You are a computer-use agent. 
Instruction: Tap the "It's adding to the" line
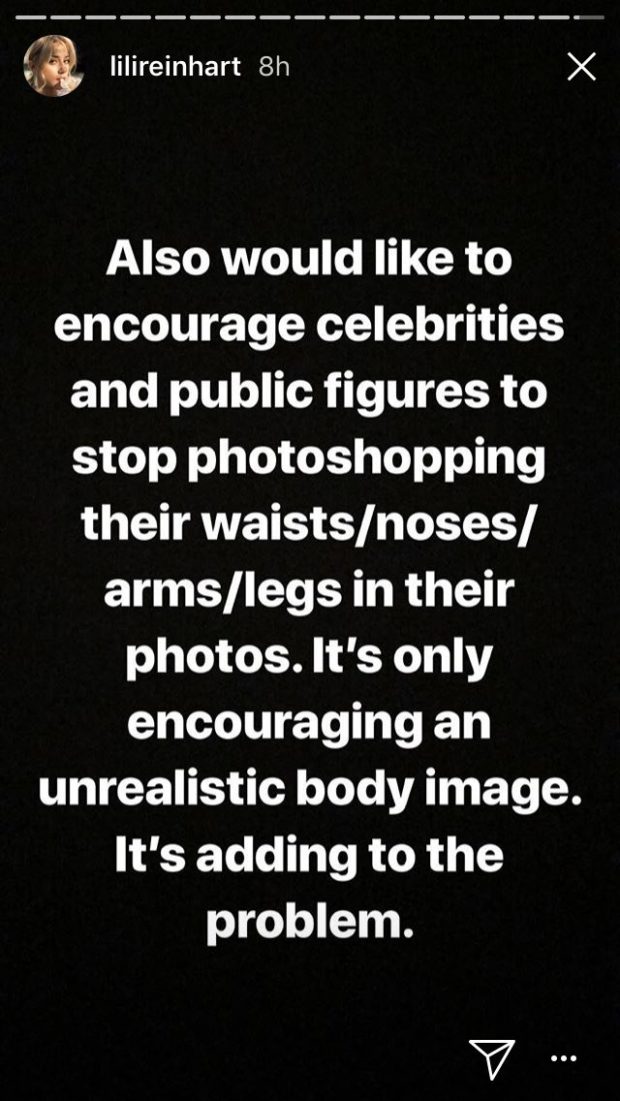[x=309, y=855]
